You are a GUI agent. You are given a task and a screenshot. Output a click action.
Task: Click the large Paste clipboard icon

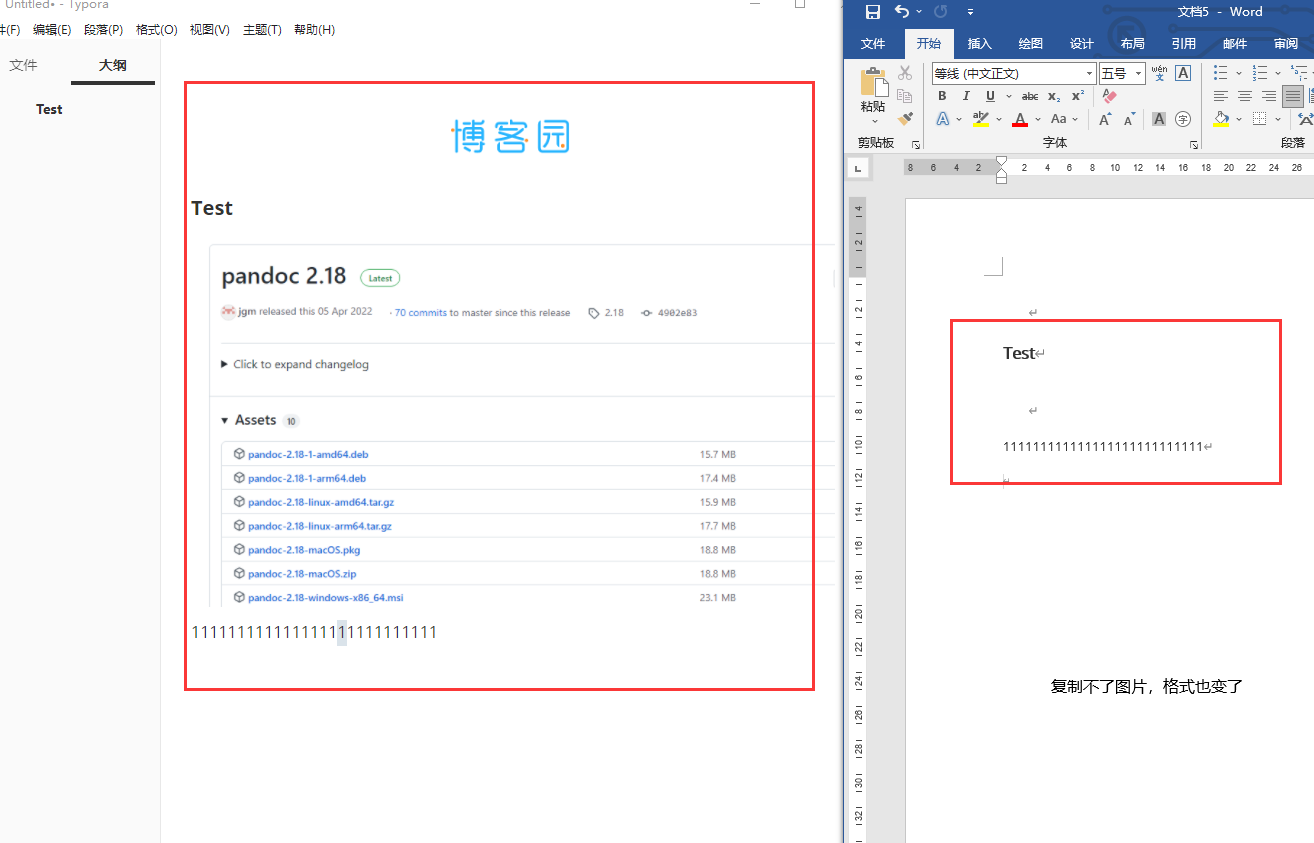point(873,82)
